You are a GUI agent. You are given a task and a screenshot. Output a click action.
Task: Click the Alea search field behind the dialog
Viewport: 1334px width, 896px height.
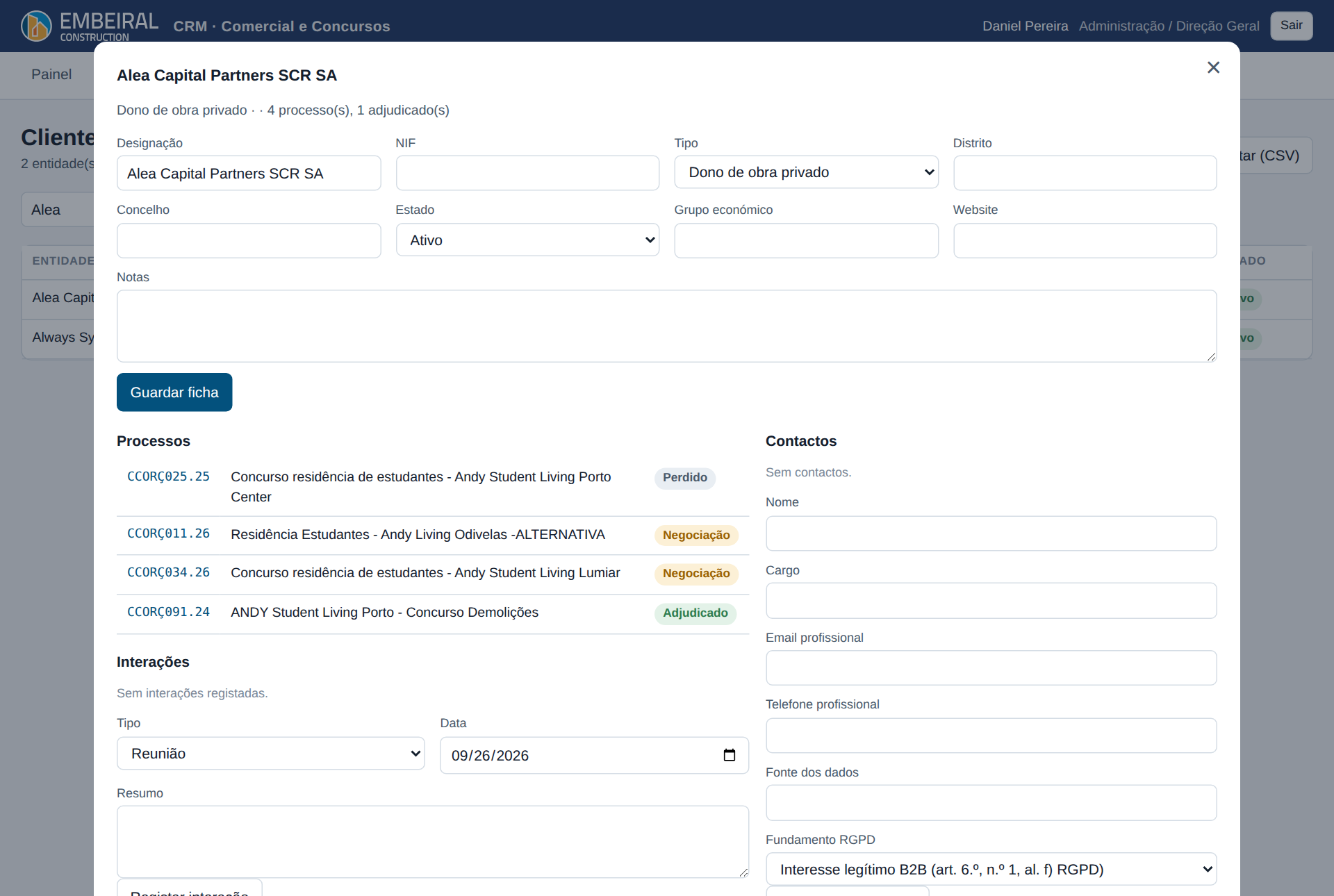pyautogui.click(x=58, y=210)
